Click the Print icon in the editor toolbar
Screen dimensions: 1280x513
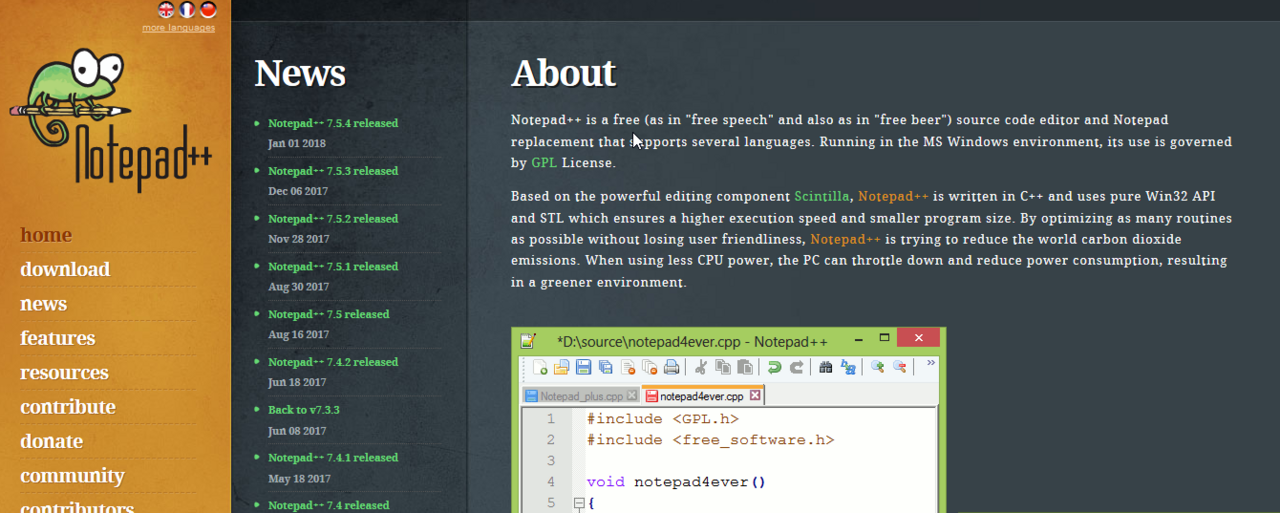[672, 367]
